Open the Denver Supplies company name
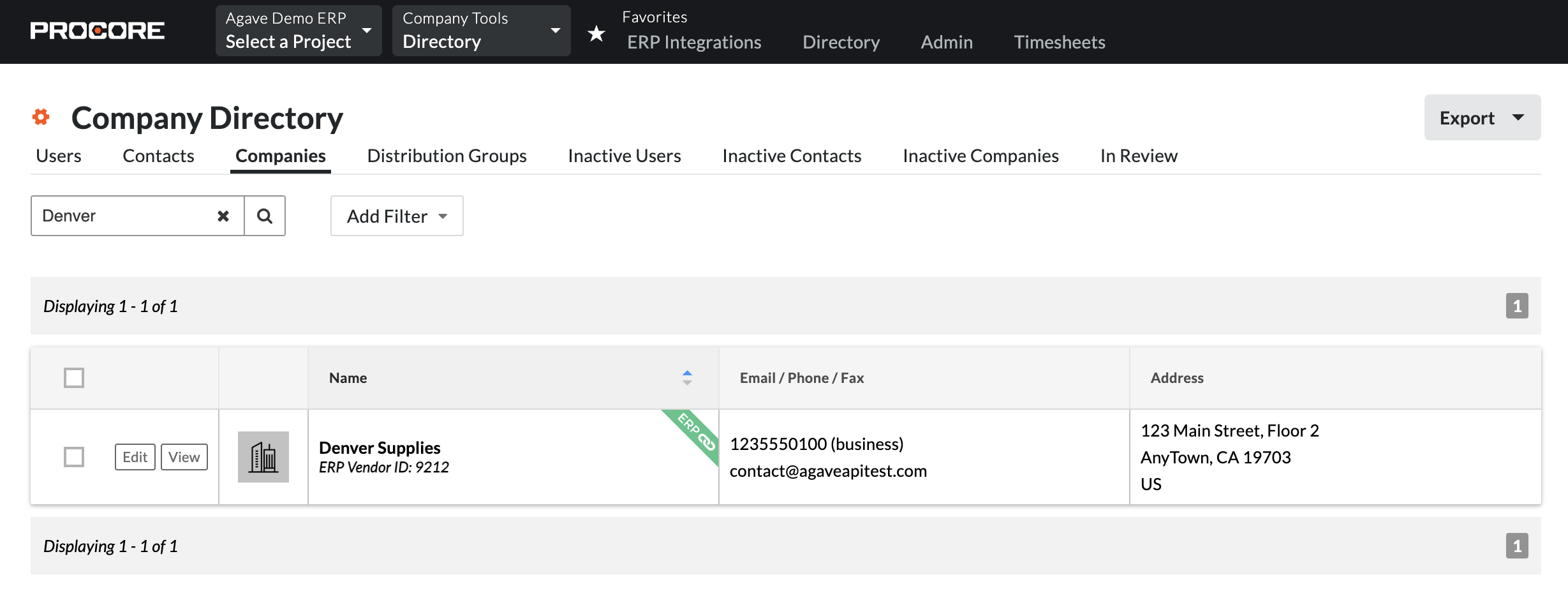The image size is (1568, 614). 380,447
